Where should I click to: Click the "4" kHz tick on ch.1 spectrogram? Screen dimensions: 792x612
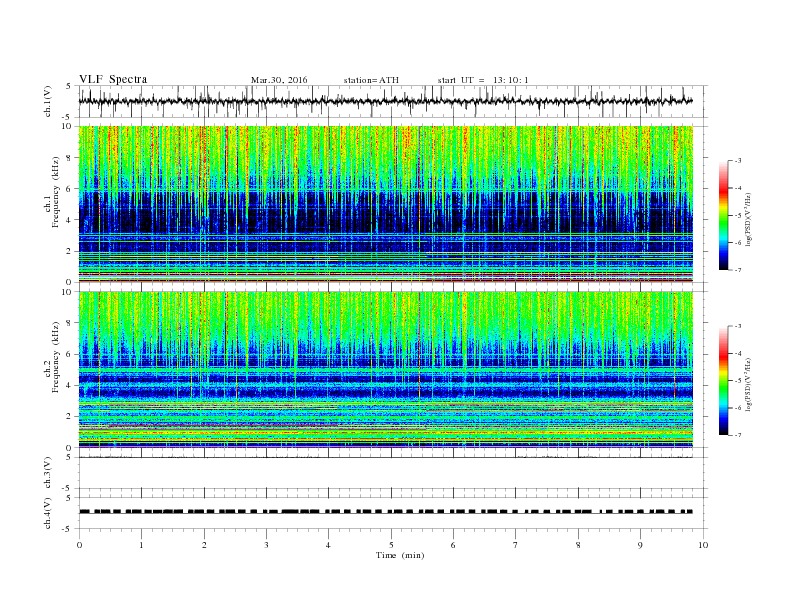(x=70, y=220)
